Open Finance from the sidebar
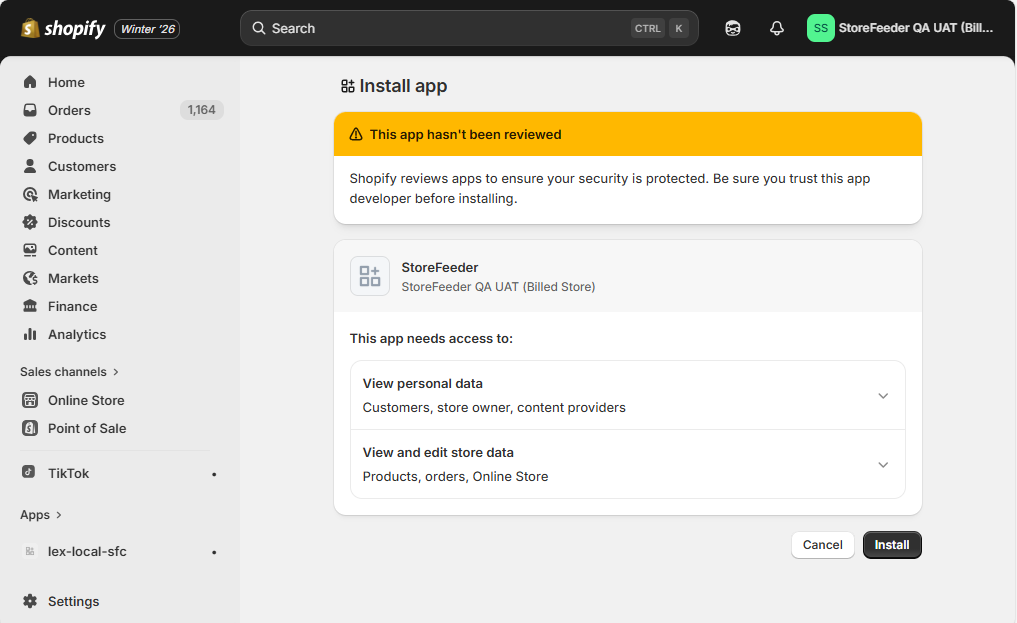 (30, 306)
